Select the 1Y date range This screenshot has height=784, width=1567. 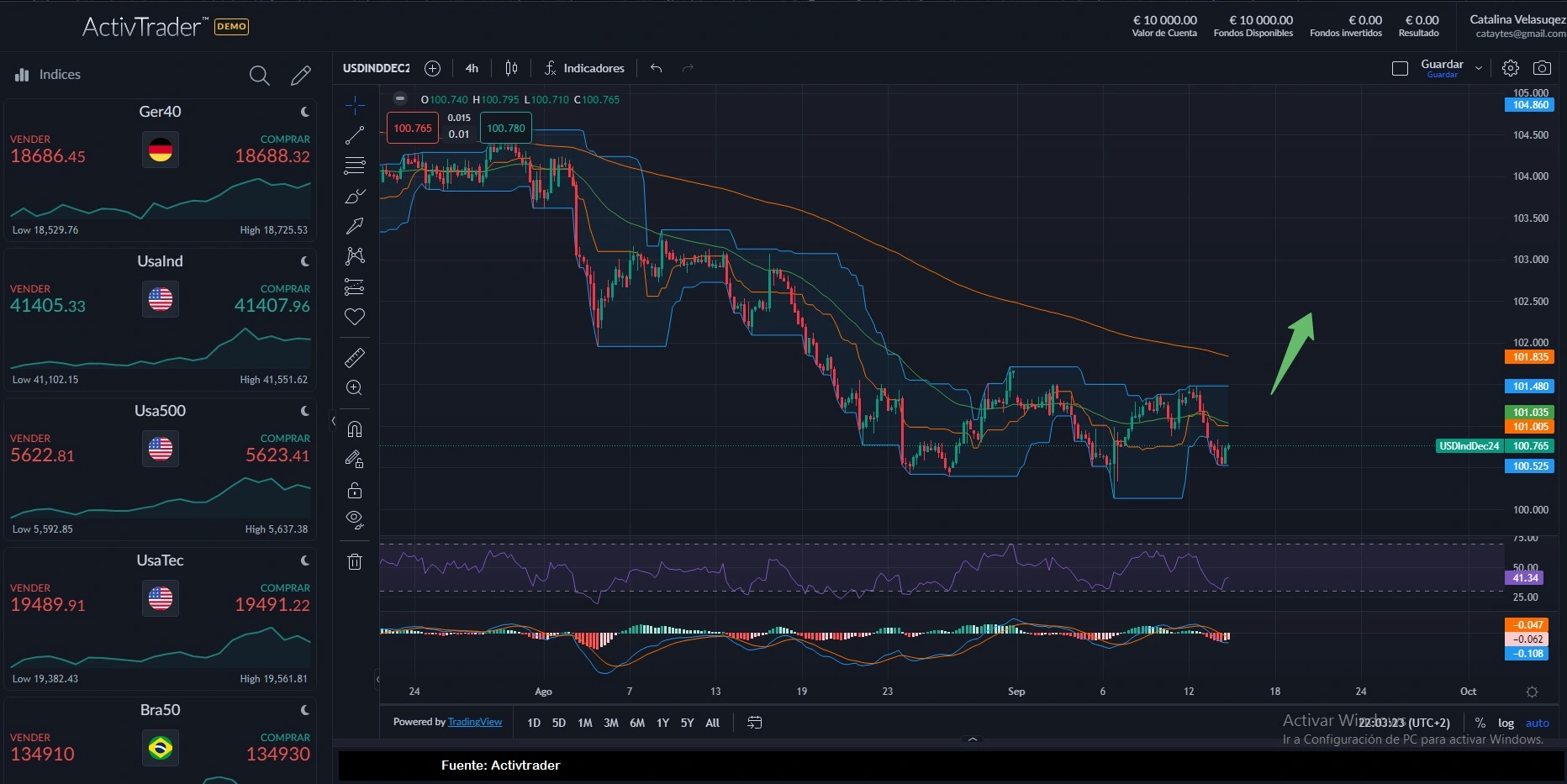pyautogui.click(x=662, y=723)
